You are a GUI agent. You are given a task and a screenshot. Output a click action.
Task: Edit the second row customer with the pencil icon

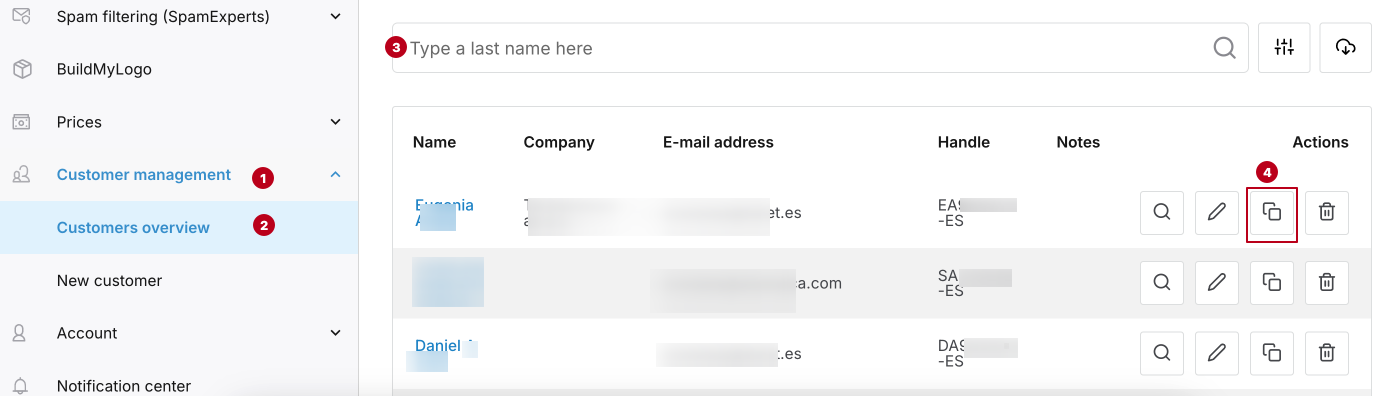(1217, 283)
